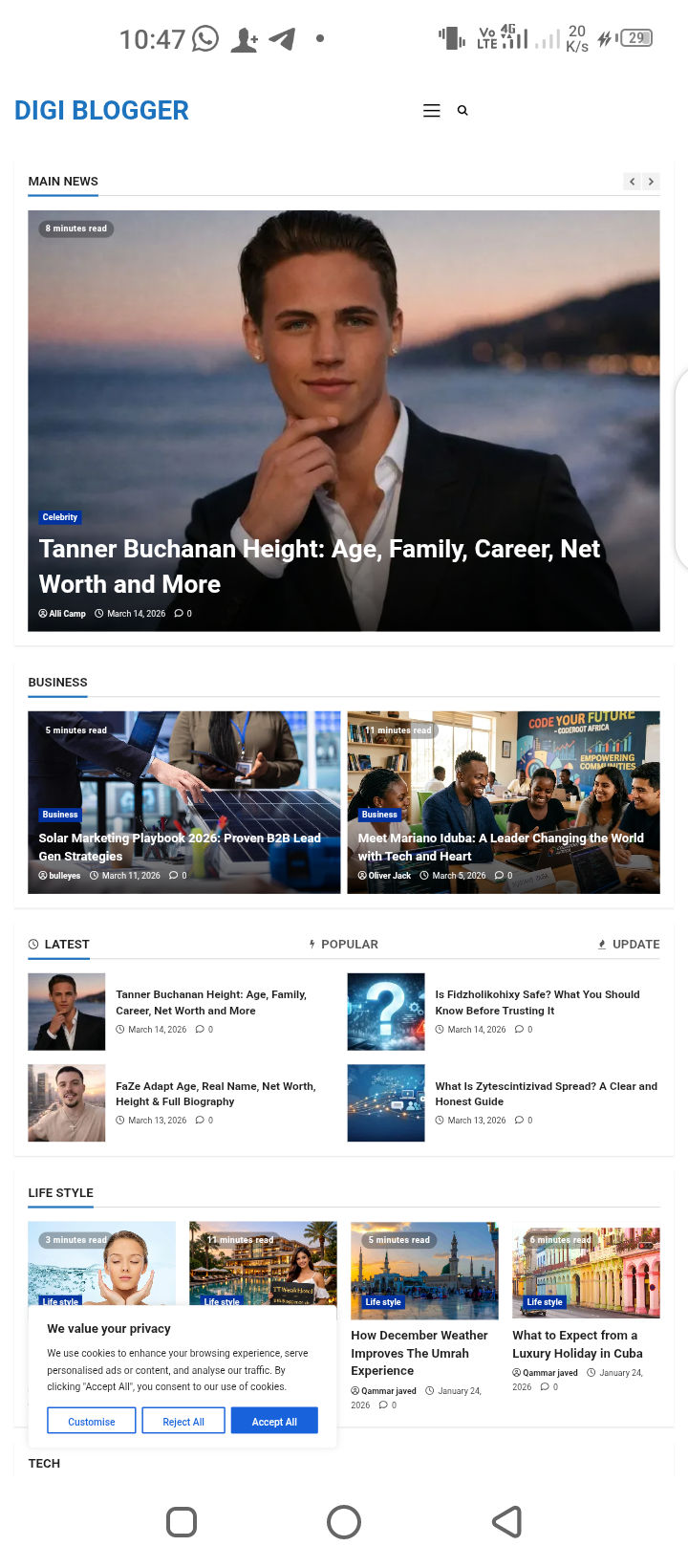Switch to the Update tab
The height and width of the screenshot is (1568, 688).
628,944
